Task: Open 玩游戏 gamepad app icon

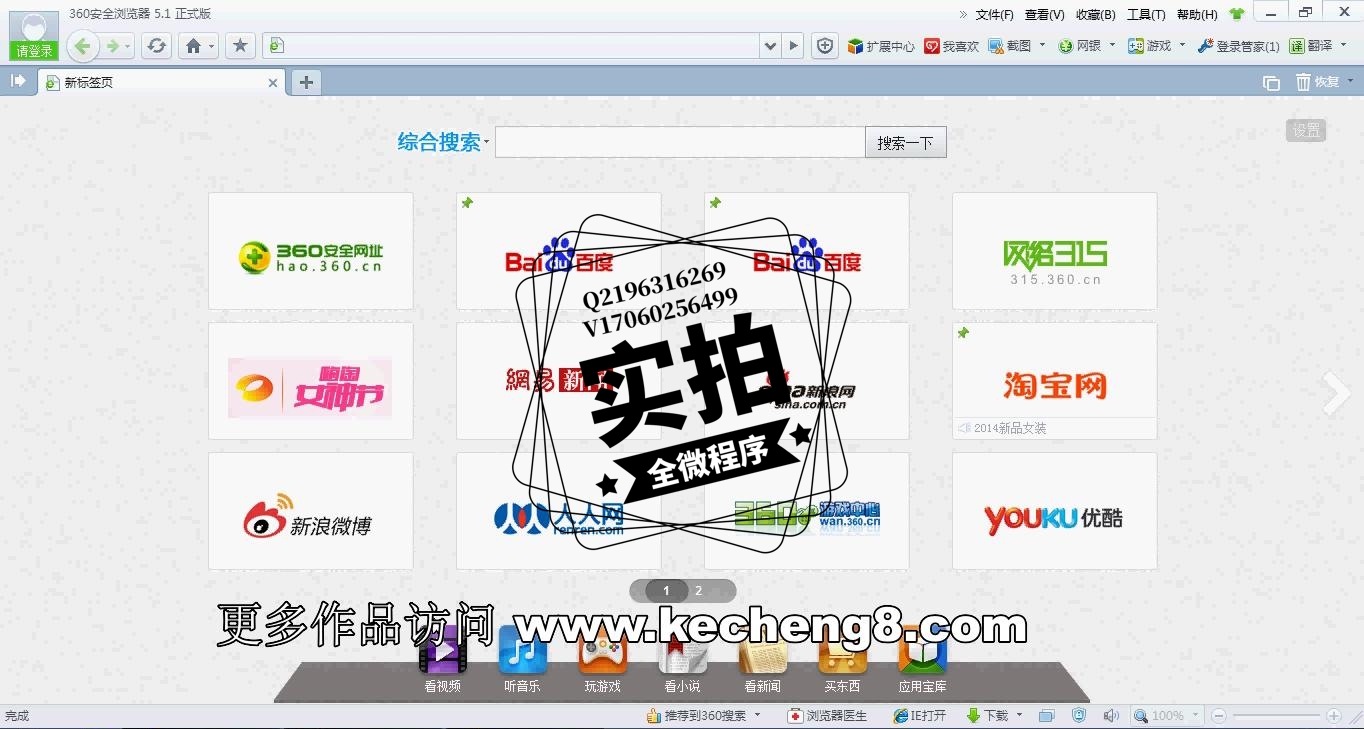Action: point(603,659)
